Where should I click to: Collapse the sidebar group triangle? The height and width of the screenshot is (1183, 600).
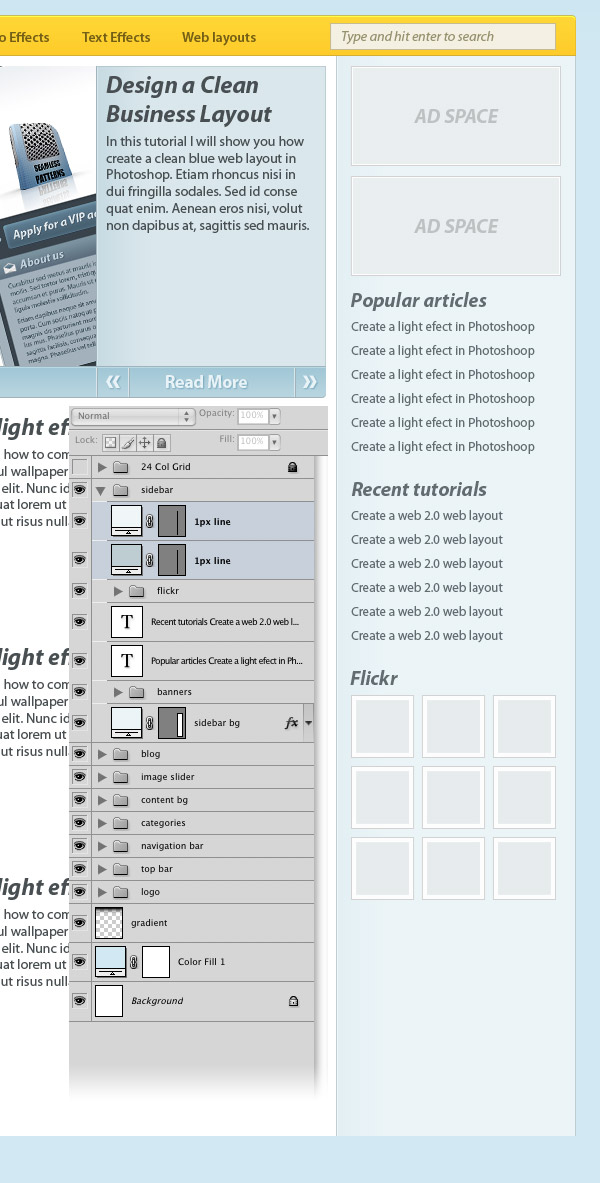point(100,490)
